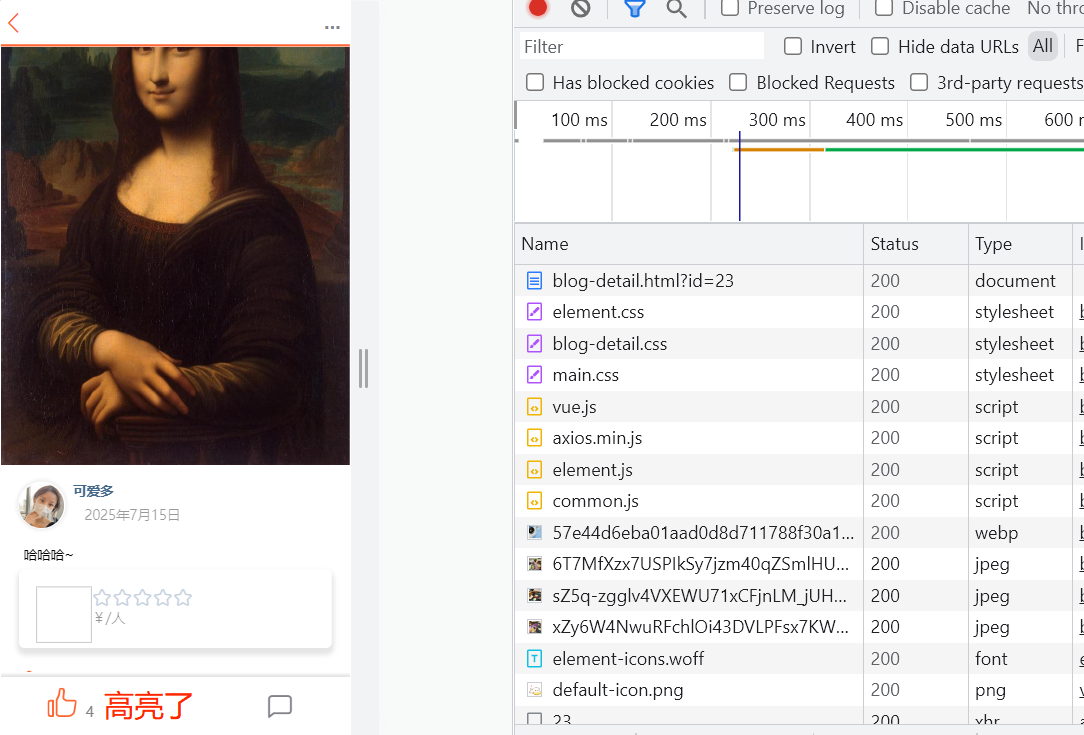Sort by the Name column header

click(x=689, y=244)
